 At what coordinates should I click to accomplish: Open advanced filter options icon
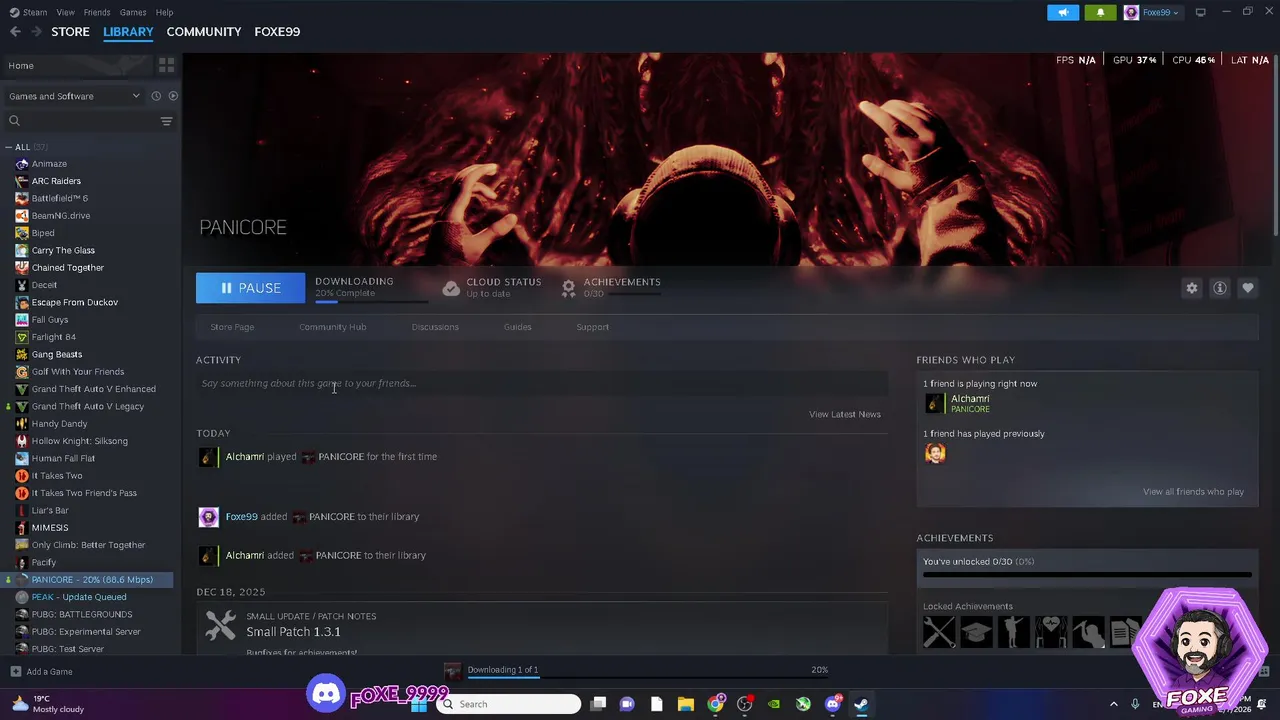(x=166, y=121)
